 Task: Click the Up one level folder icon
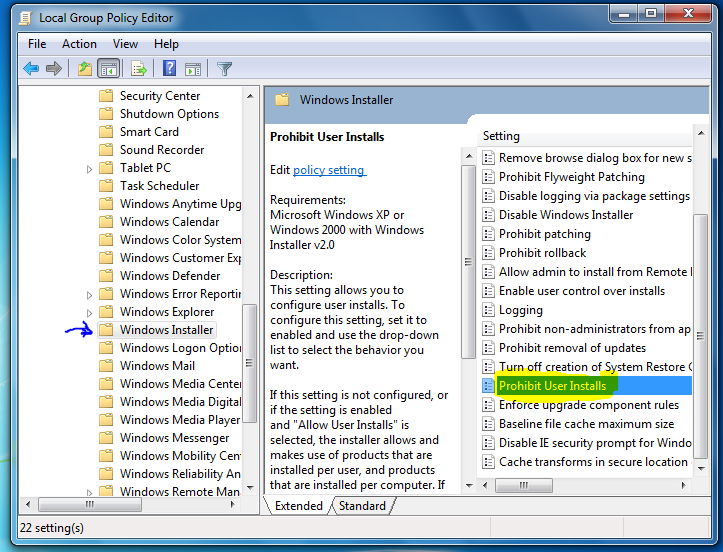pos(84,69)
